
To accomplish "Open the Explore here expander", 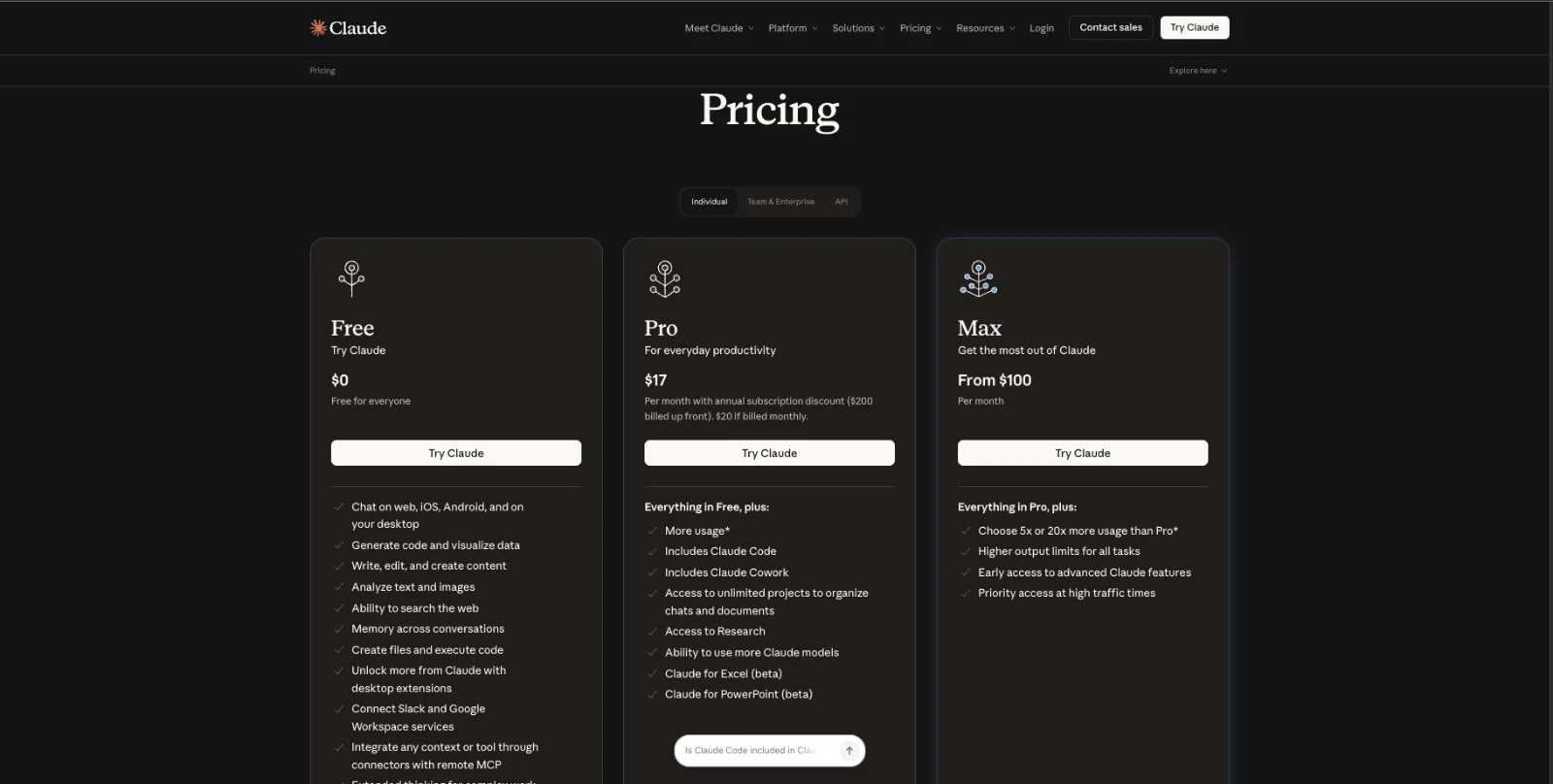I will click(x=1198, y=71).
